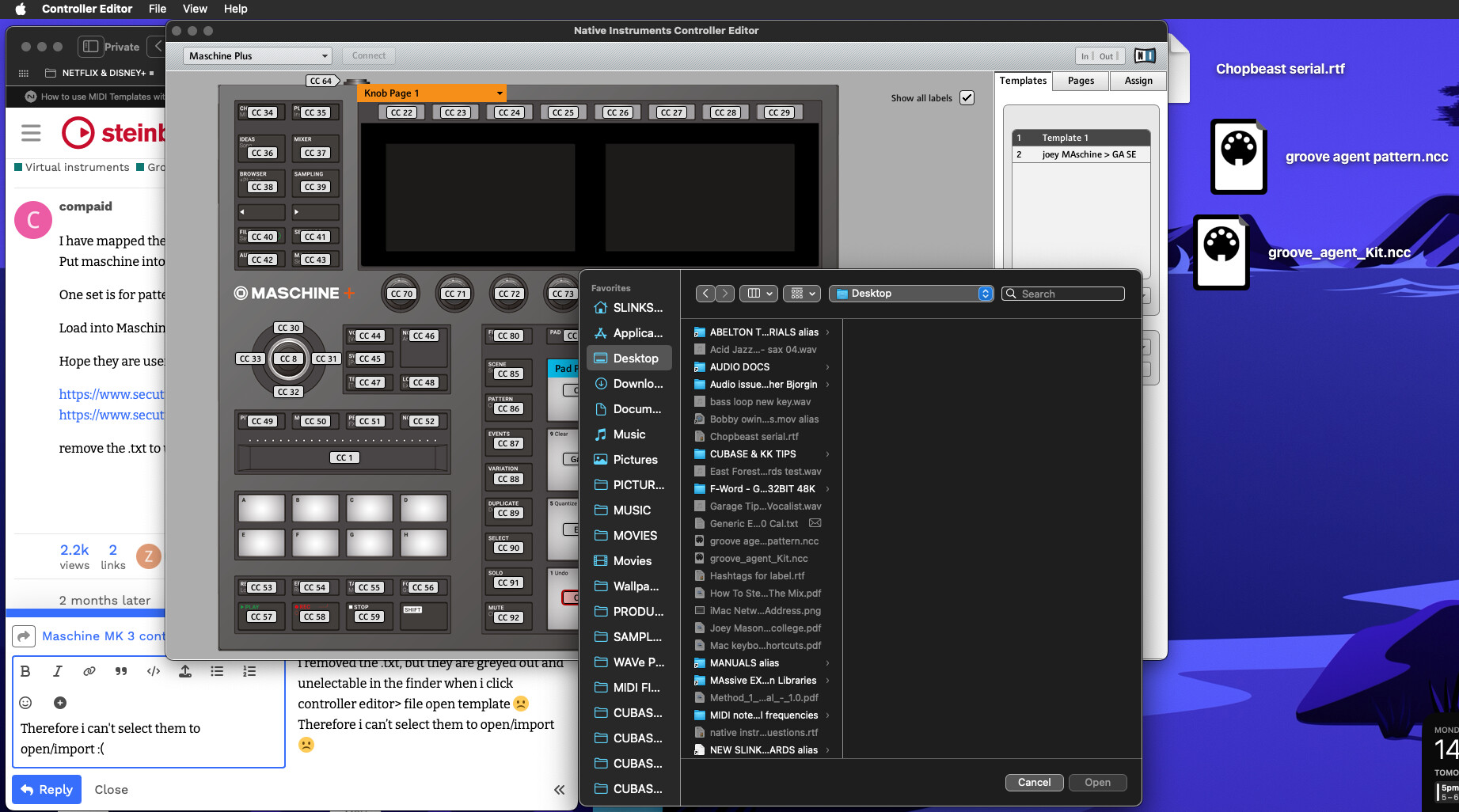
Task: Open the NETFLIX & DISNEY+ bookmark folder
Action: pos(100,73)
